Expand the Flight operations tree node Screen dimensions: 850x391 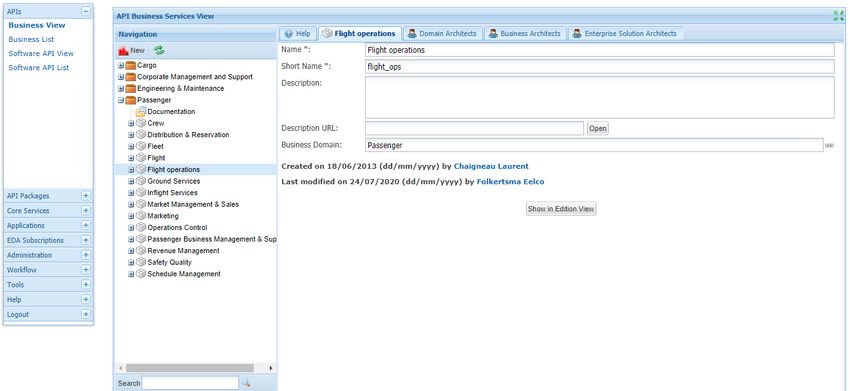click(131, 170)
